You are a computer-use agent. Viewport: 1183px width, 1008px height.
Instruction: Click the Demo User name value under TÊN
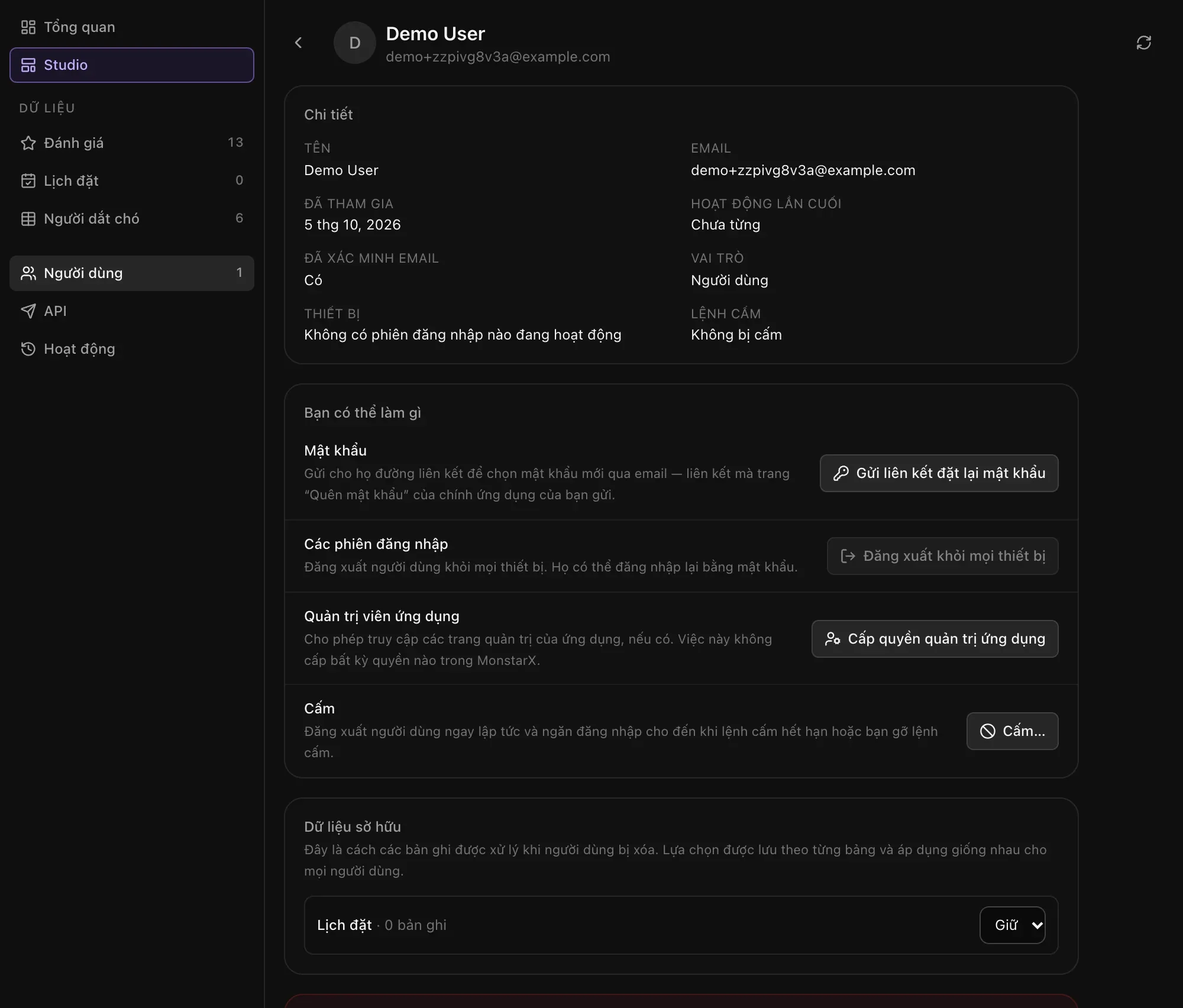coord(341,170)
